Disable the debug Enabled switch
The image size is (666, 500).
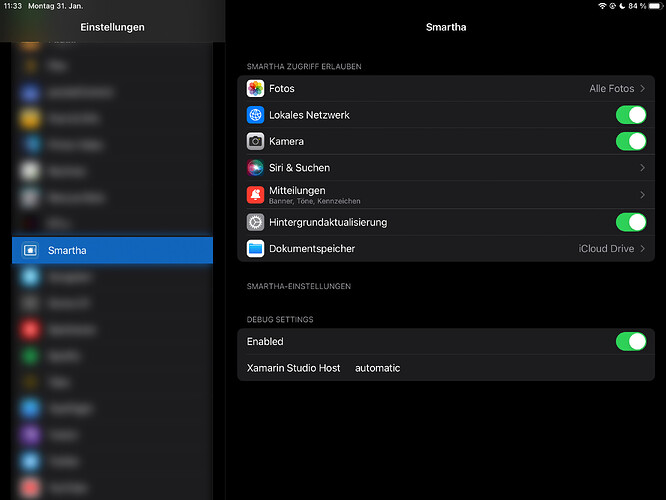(x=630, y=342)
